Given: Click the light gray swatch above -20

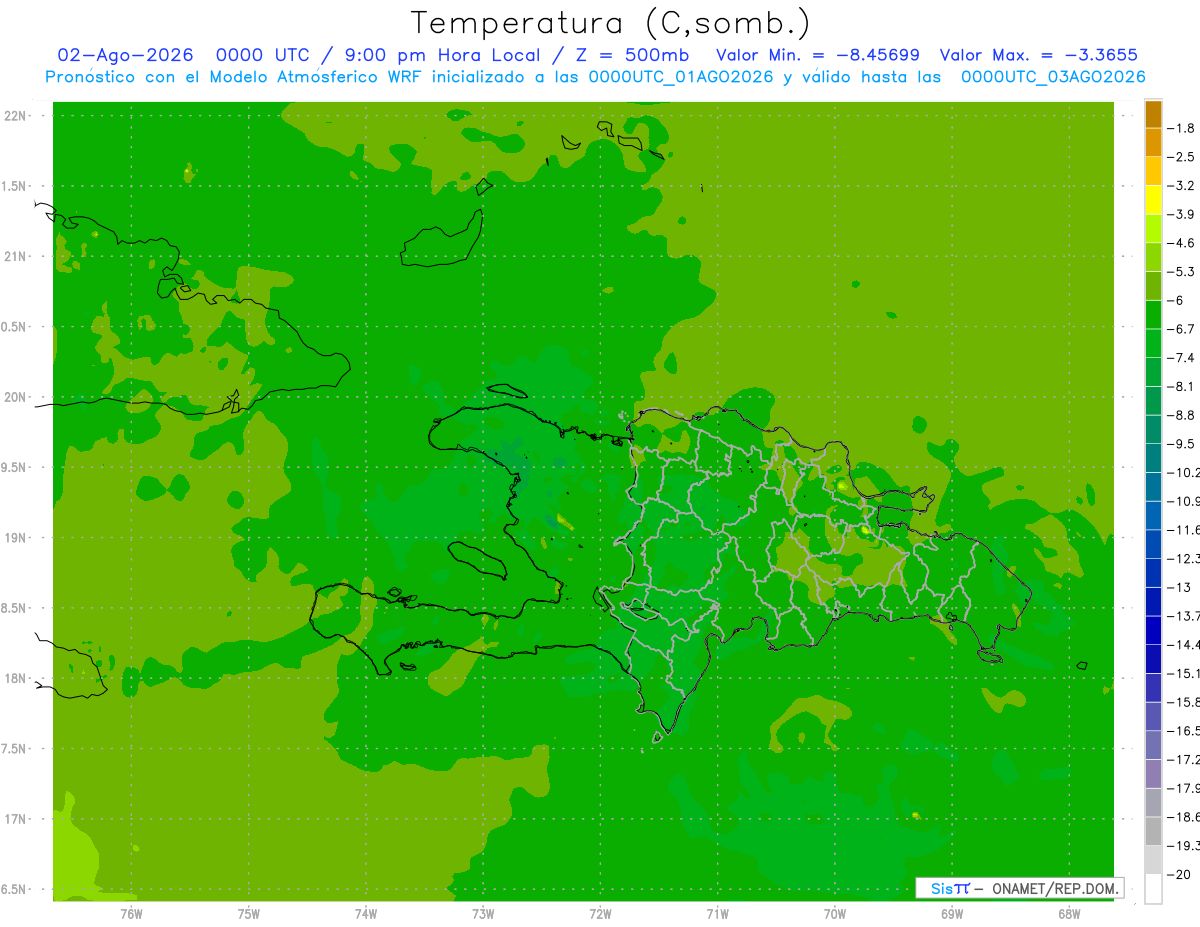Looking at the screenshot, I should (1153, 860).
